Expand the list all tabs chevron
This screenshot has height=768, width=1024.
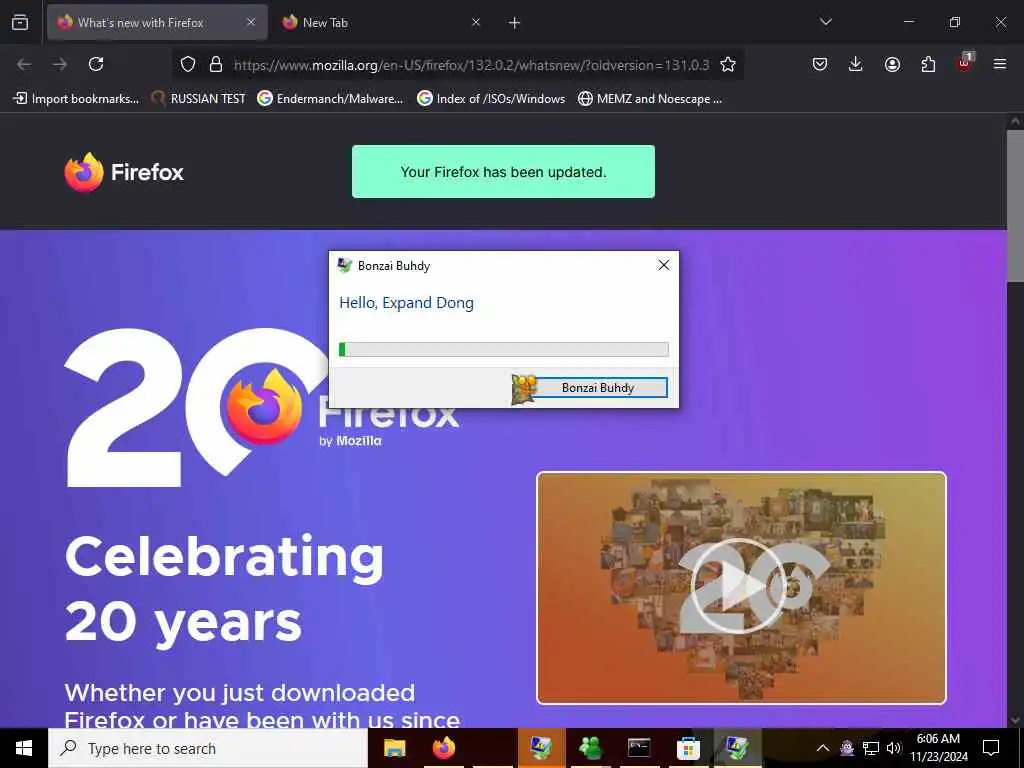pyautogui.click(x=825, y=22)
